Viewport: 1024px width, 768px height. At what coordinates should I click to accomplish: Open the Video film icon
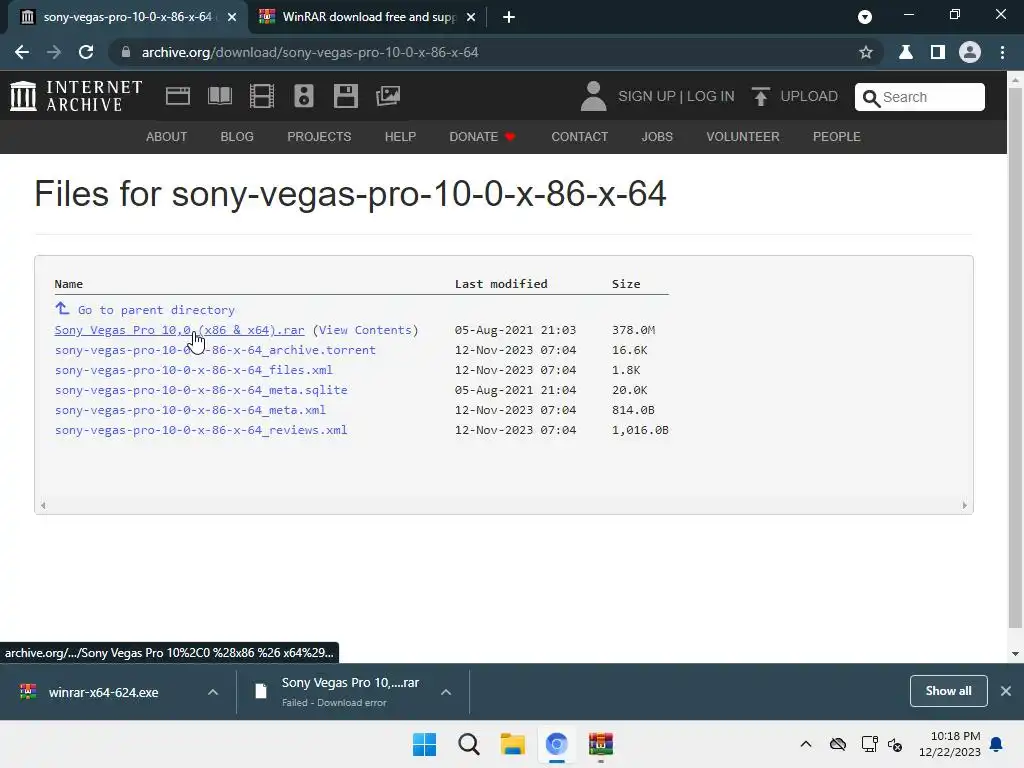(x=262, y=96)
